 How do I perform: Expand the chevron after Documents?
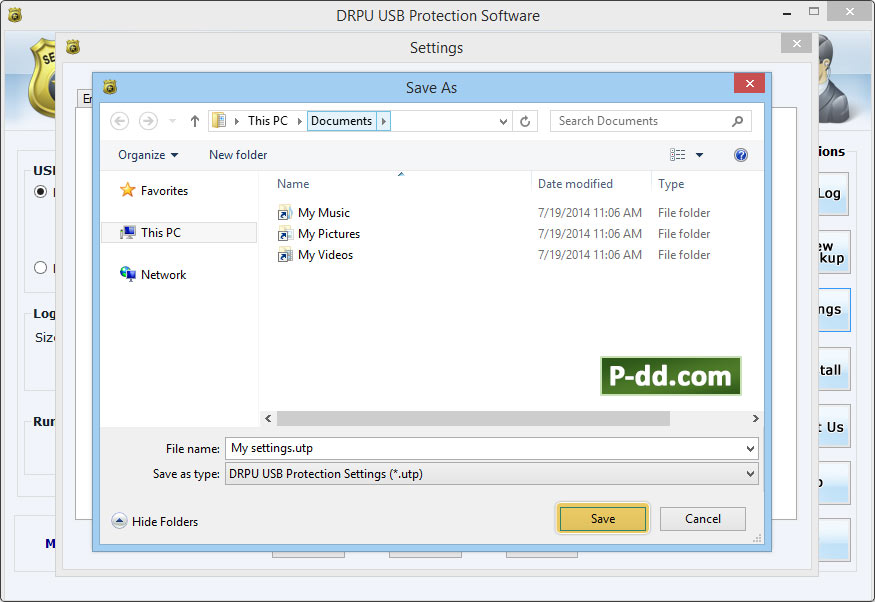click(383, 121)
